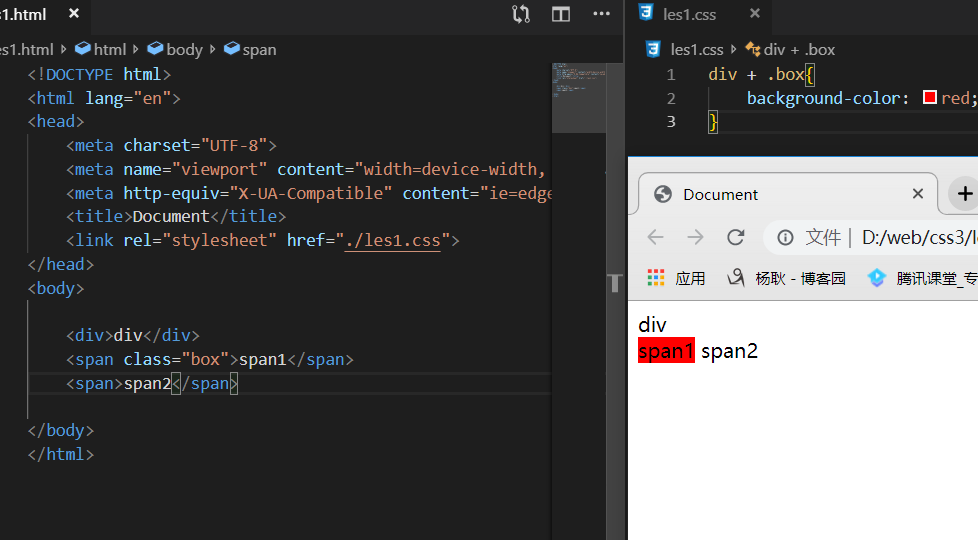Viewport: 978px width, 540px height.
Task: Click the browser forward arrow
Action: pos(695,237)
